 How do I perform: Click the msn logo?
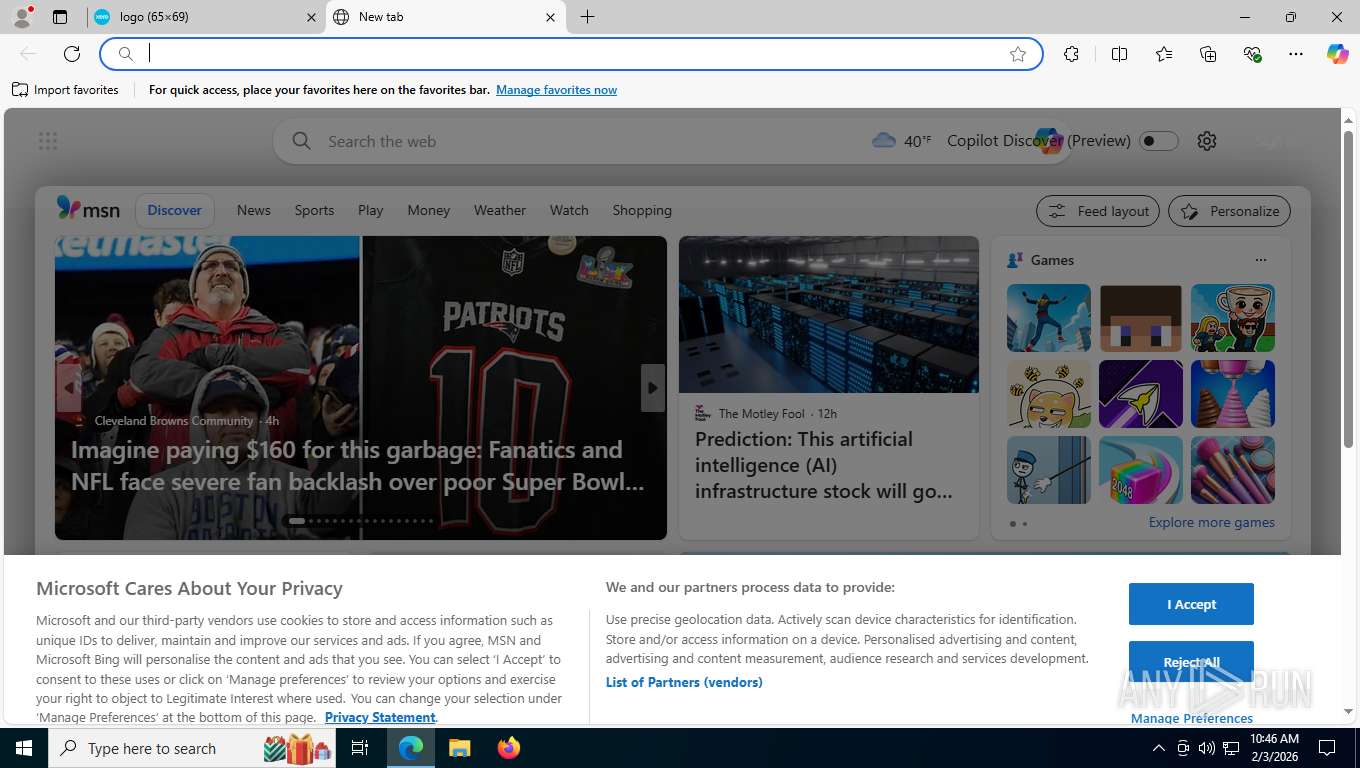coord(88,209)
